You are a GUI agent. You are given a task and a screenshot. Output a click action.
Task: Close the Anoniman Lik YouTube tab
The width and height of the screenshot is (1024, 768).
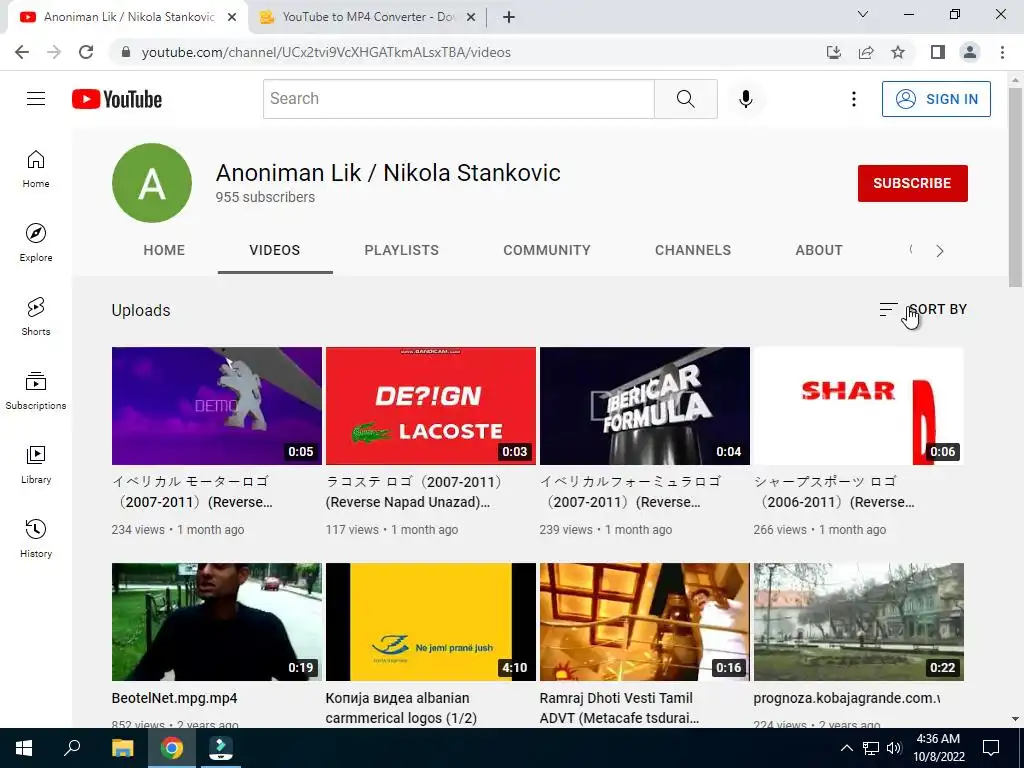pos(232,17)
